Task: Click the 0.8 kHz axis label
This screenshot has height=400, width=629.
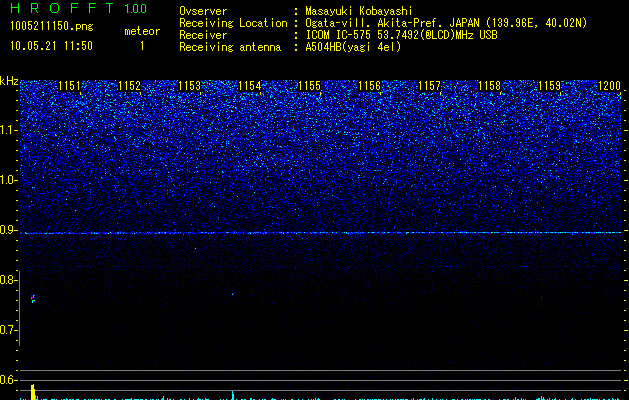Action: click(8, 280)
